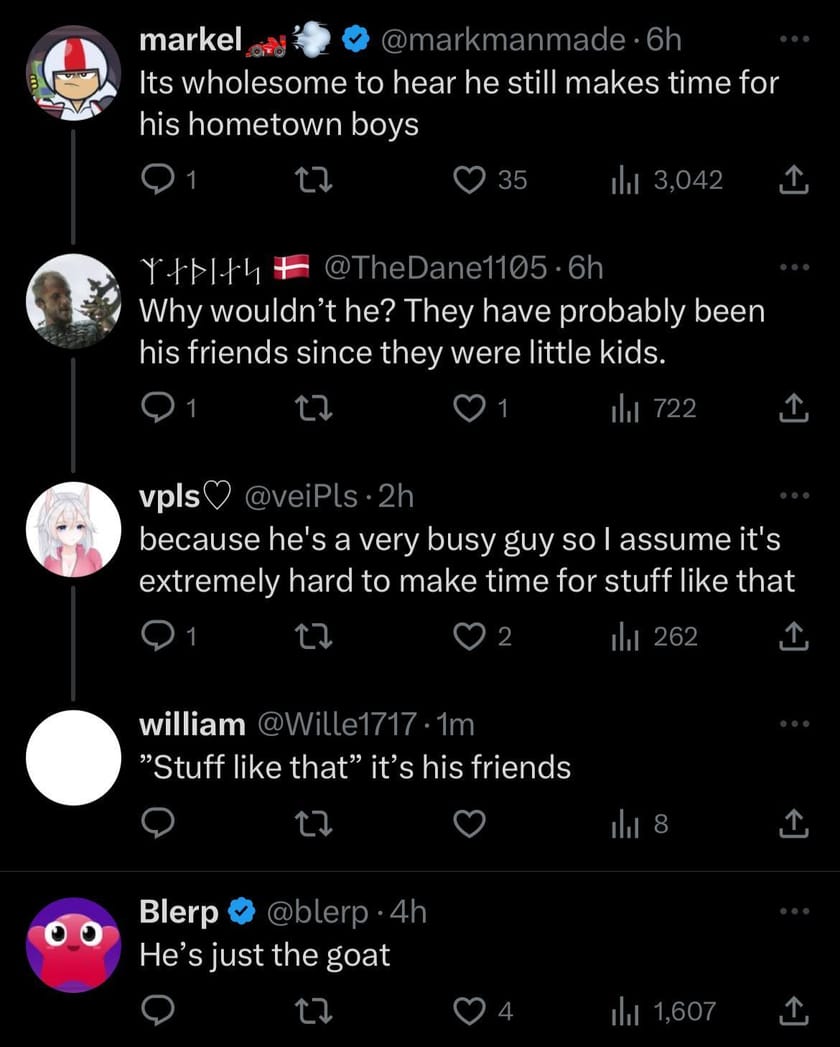Open more options on markel's tweet

pos(792,41)
